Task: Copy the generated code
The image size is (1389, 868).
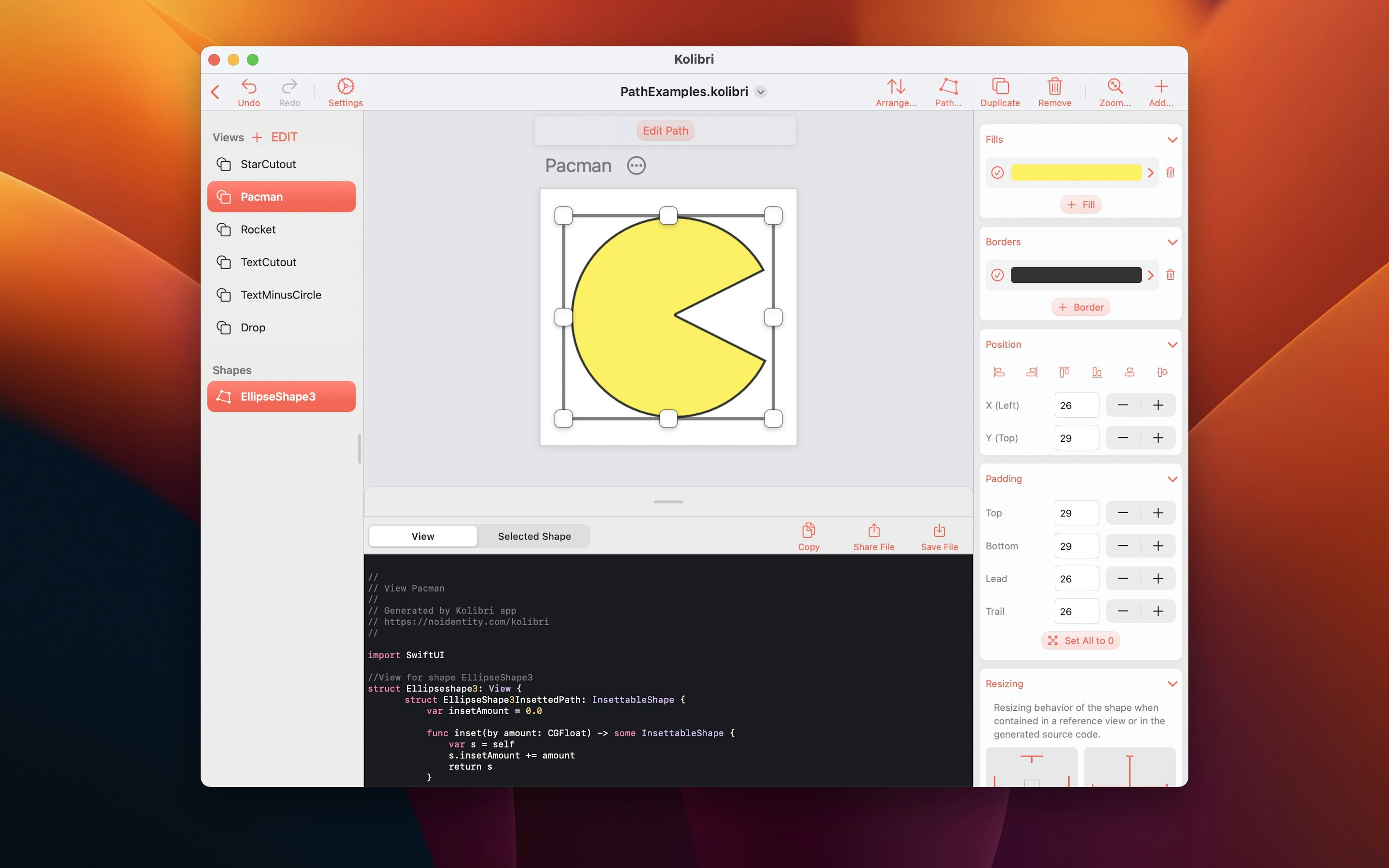Action: [808, 537]
